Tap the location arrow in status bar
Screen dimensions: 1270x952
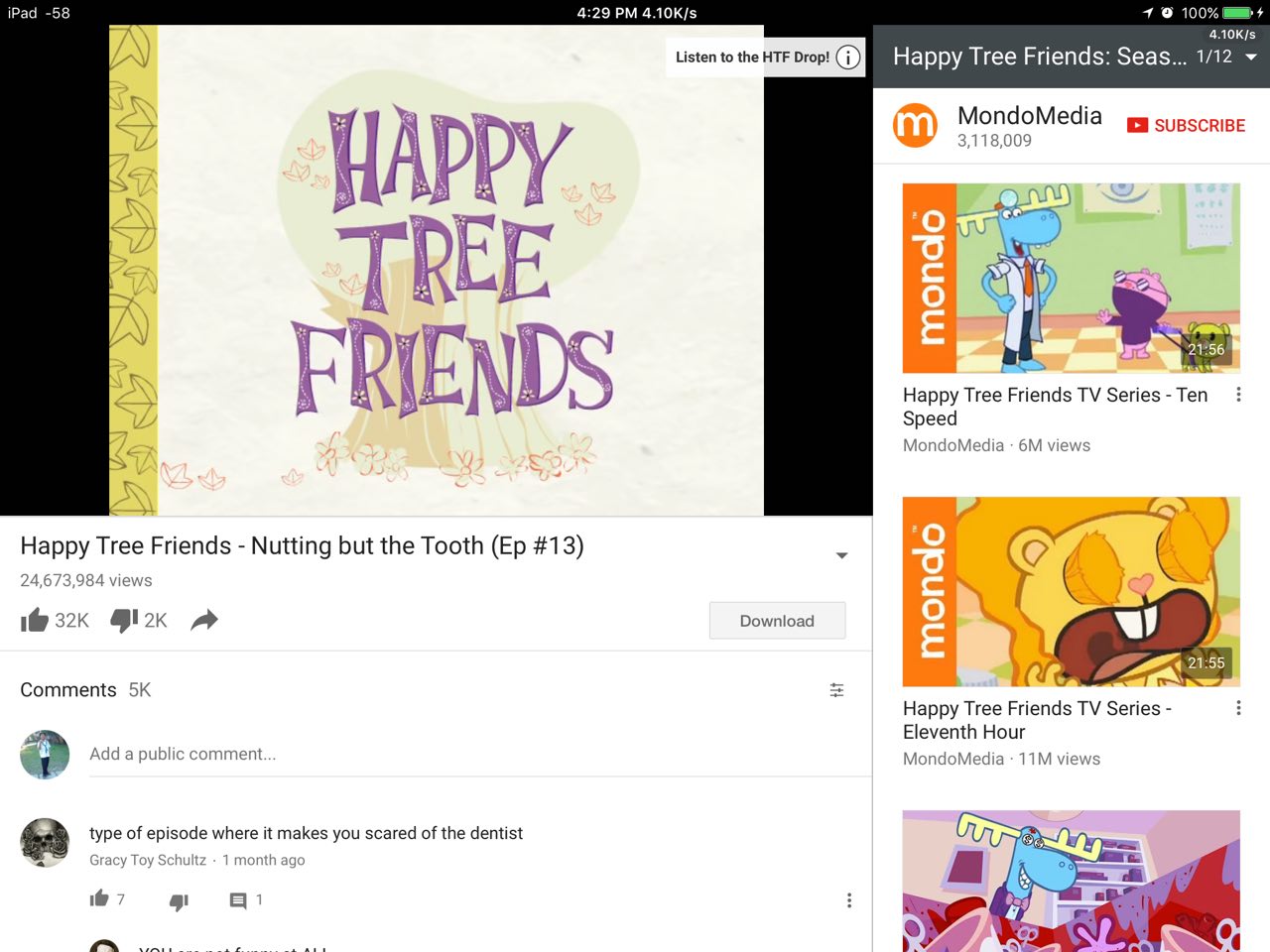coord(1148,13)
